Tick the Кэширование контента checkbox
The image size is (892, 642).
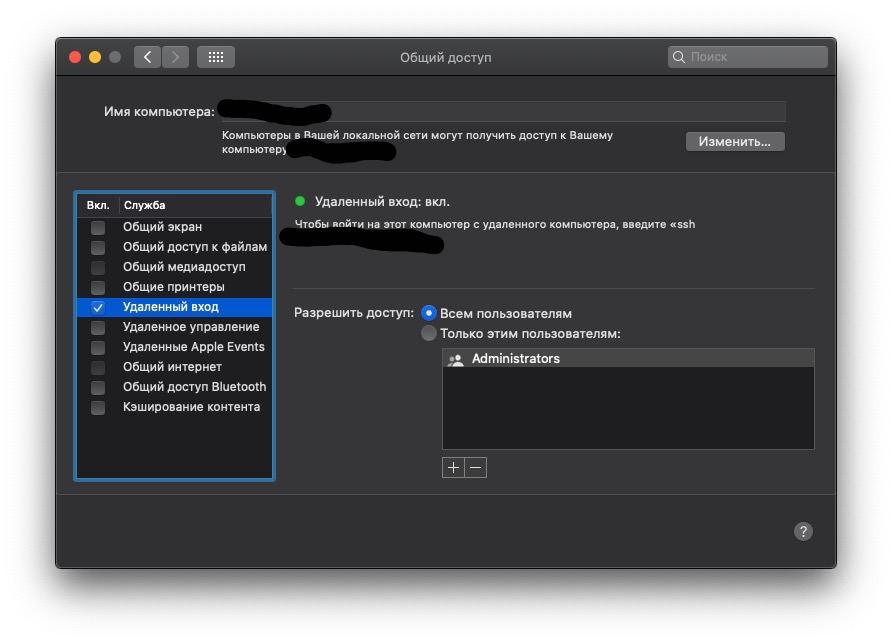coord(98,407)
